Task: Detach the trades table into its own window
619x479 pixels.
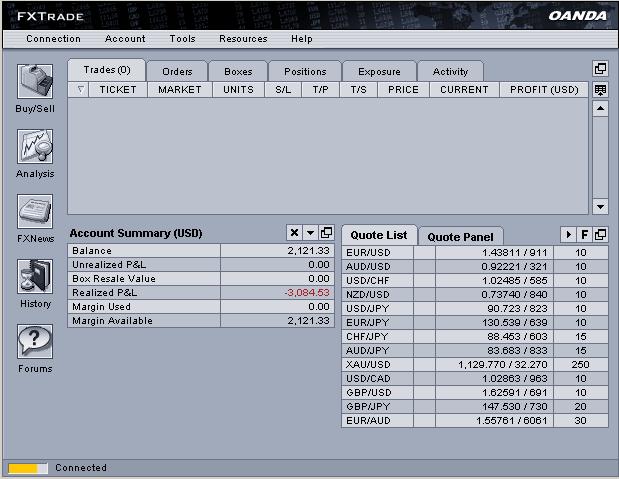Action: pyautogui.click(x=600, y=69)
